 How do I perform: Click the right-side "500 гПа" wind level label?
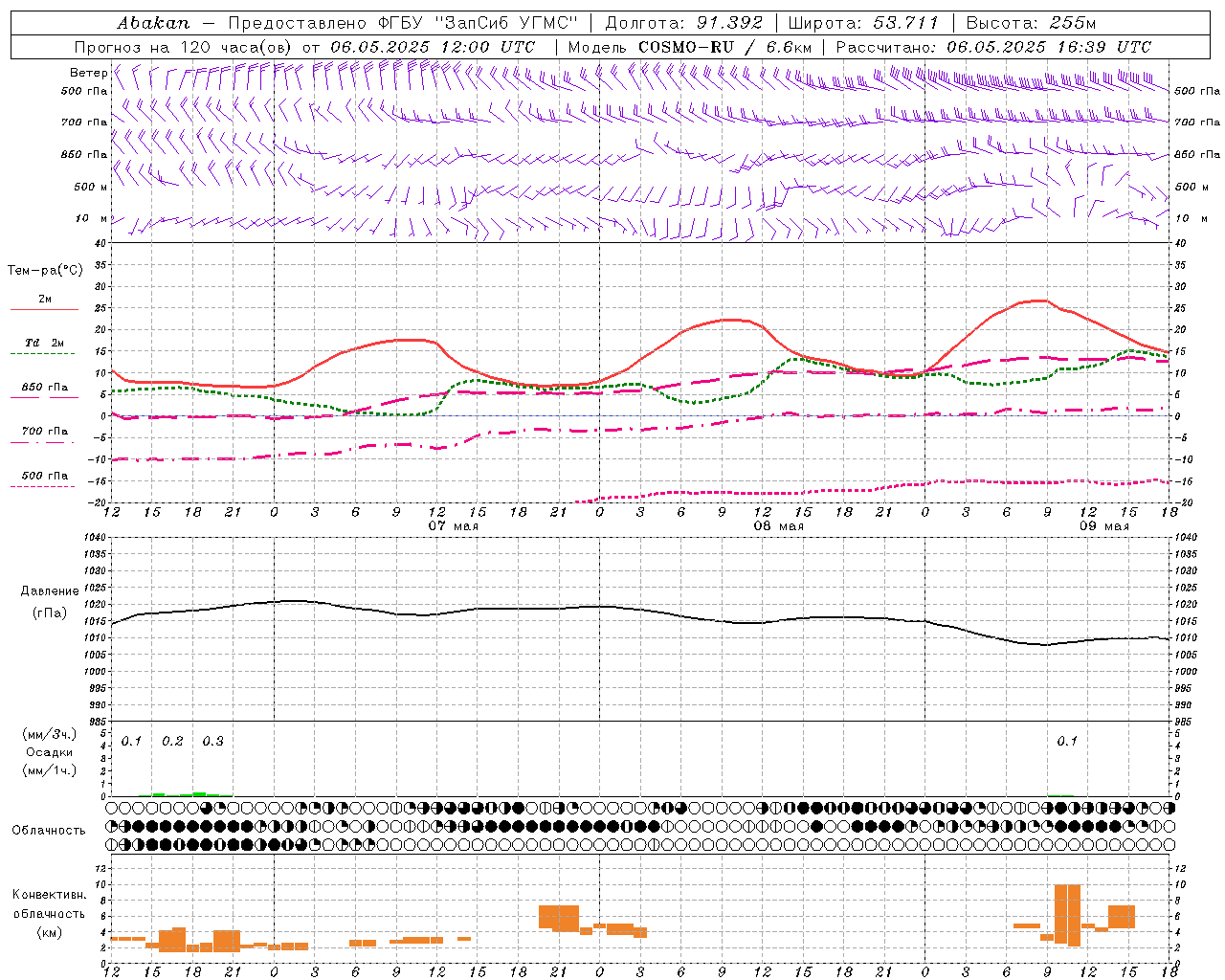(x=1197, y=91)
